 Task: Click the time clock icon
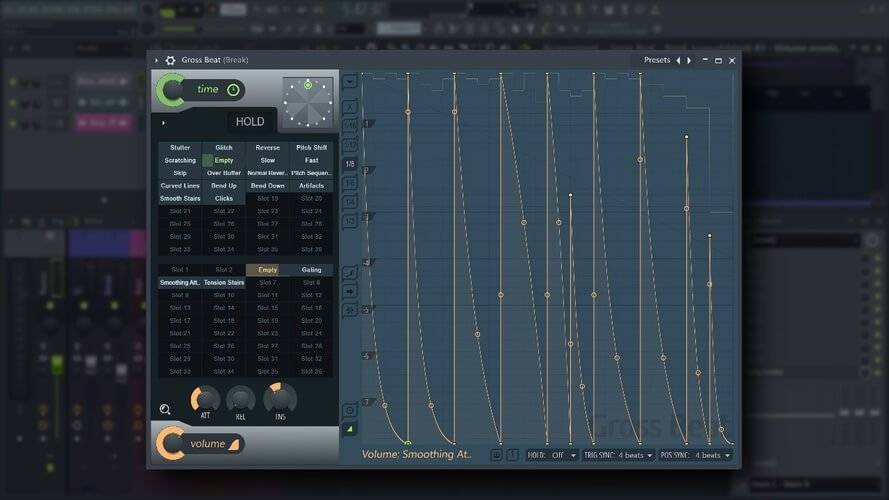[x=233, y=90]
